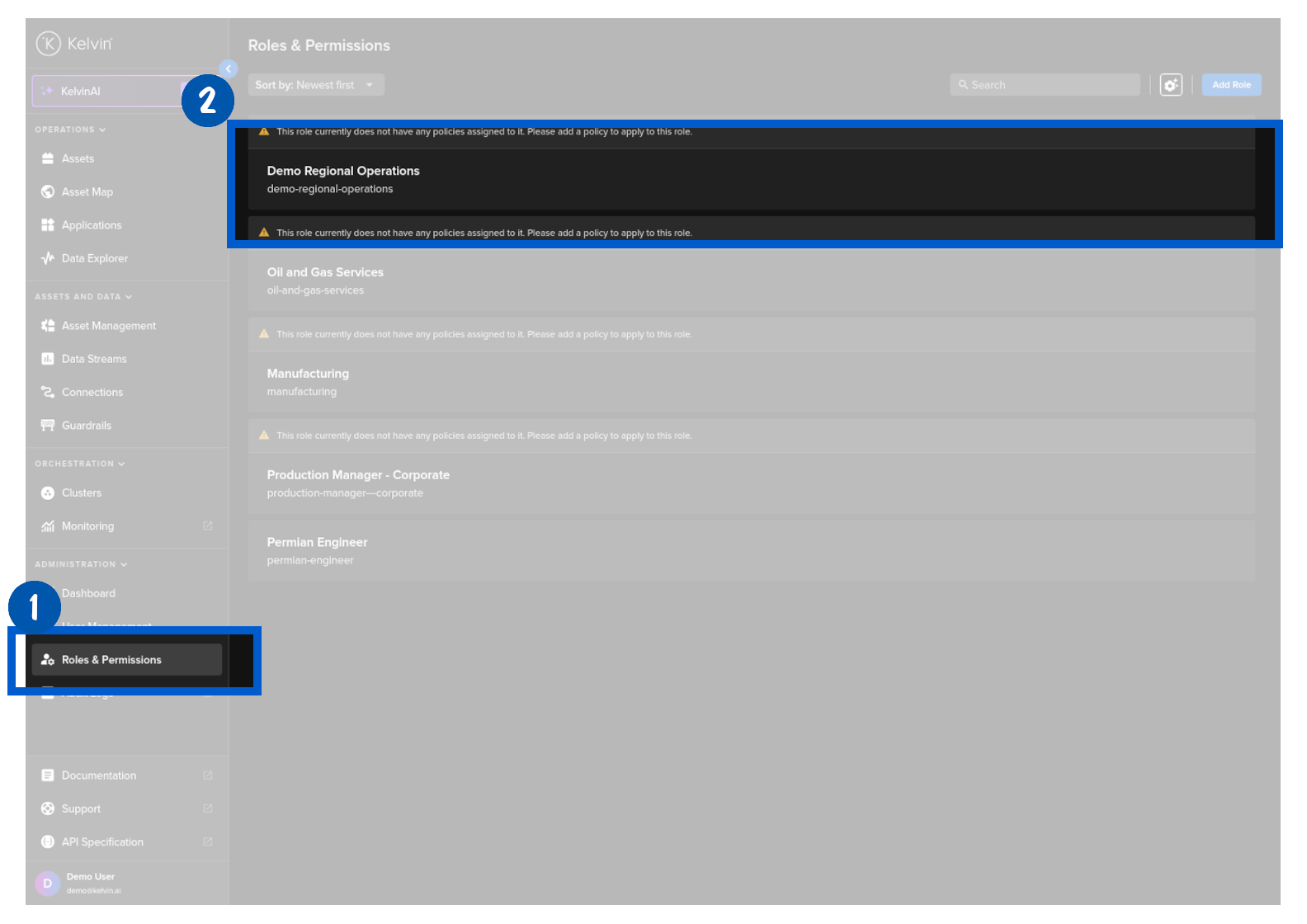This screenshot has height=924, width=1307.
Task: Open the Sort by Newest first dropdown
Action: pos(315,85)
